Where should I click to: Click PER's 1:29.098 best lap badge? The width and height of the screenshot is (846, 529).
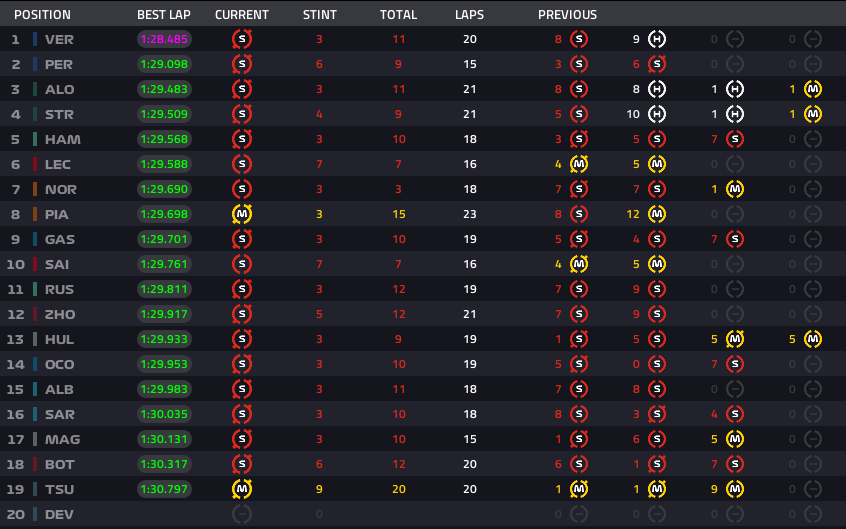(164, 64)
